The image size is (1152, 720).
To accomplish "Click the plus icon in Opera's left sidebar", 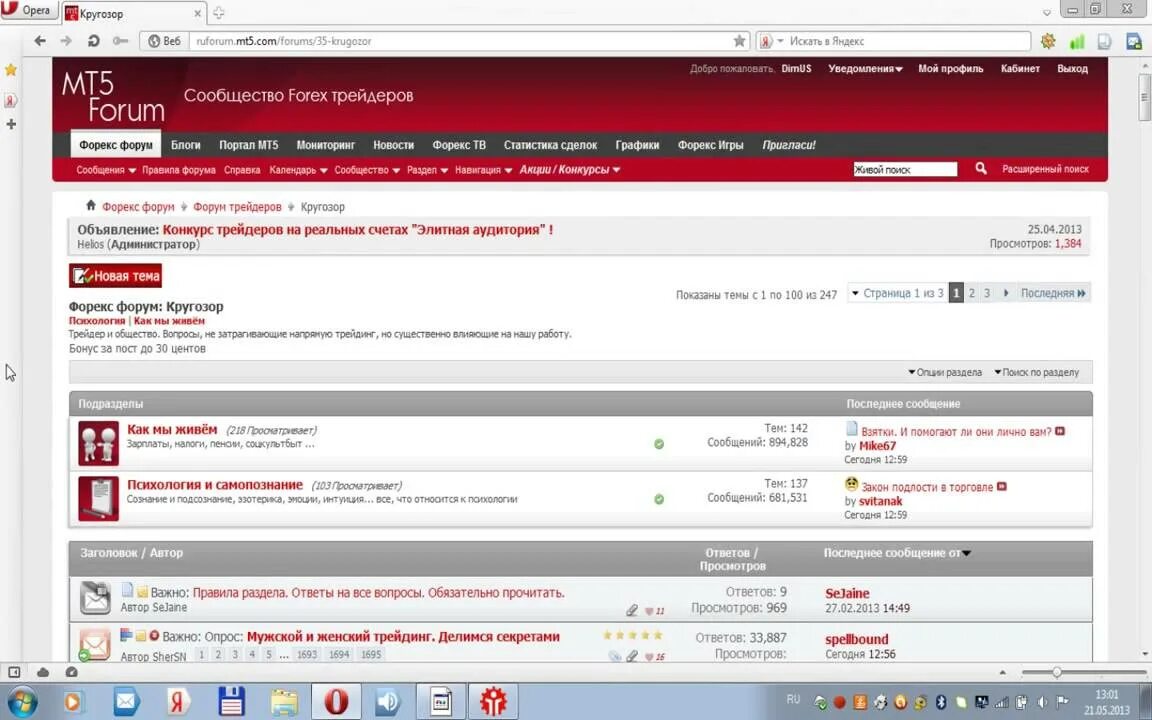I will [10, 124].
